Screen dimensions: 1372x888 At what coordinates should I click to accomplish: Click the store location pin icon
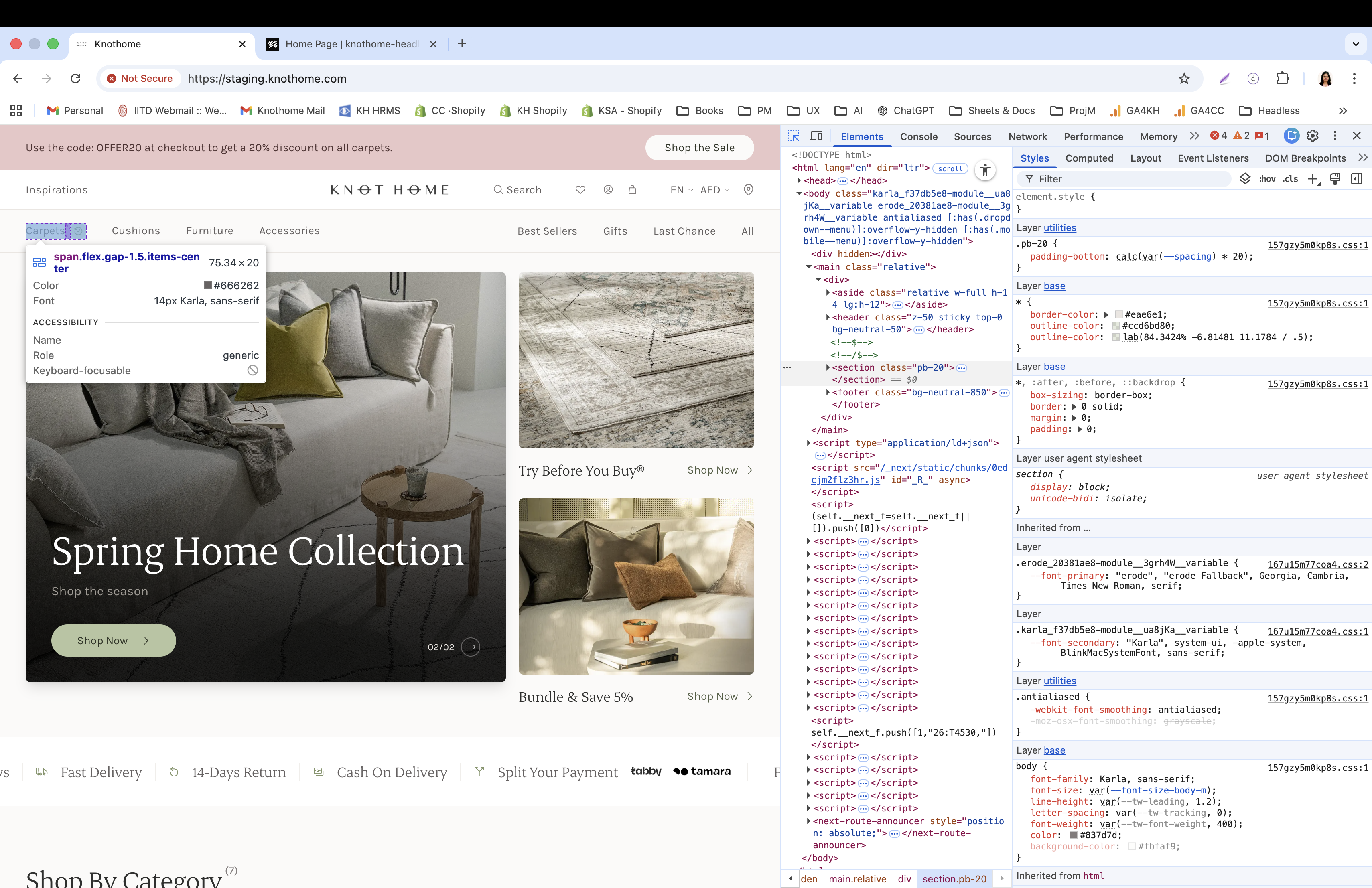[x=748, y=190]
